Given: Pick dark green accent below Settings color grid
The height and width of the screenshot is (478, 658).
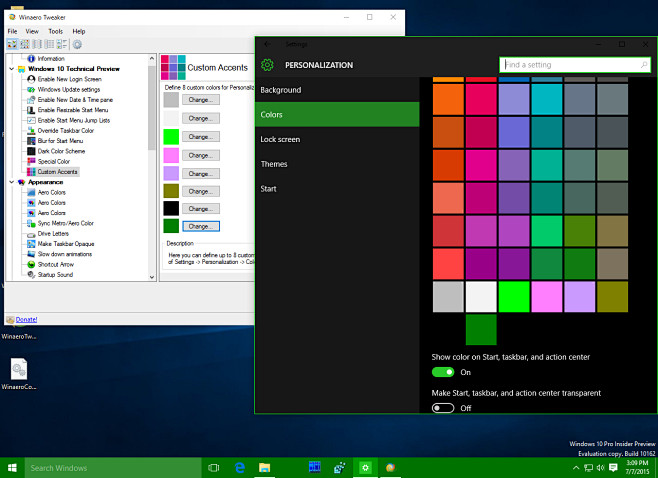Looking at the screenshot, I should (481, 329).
